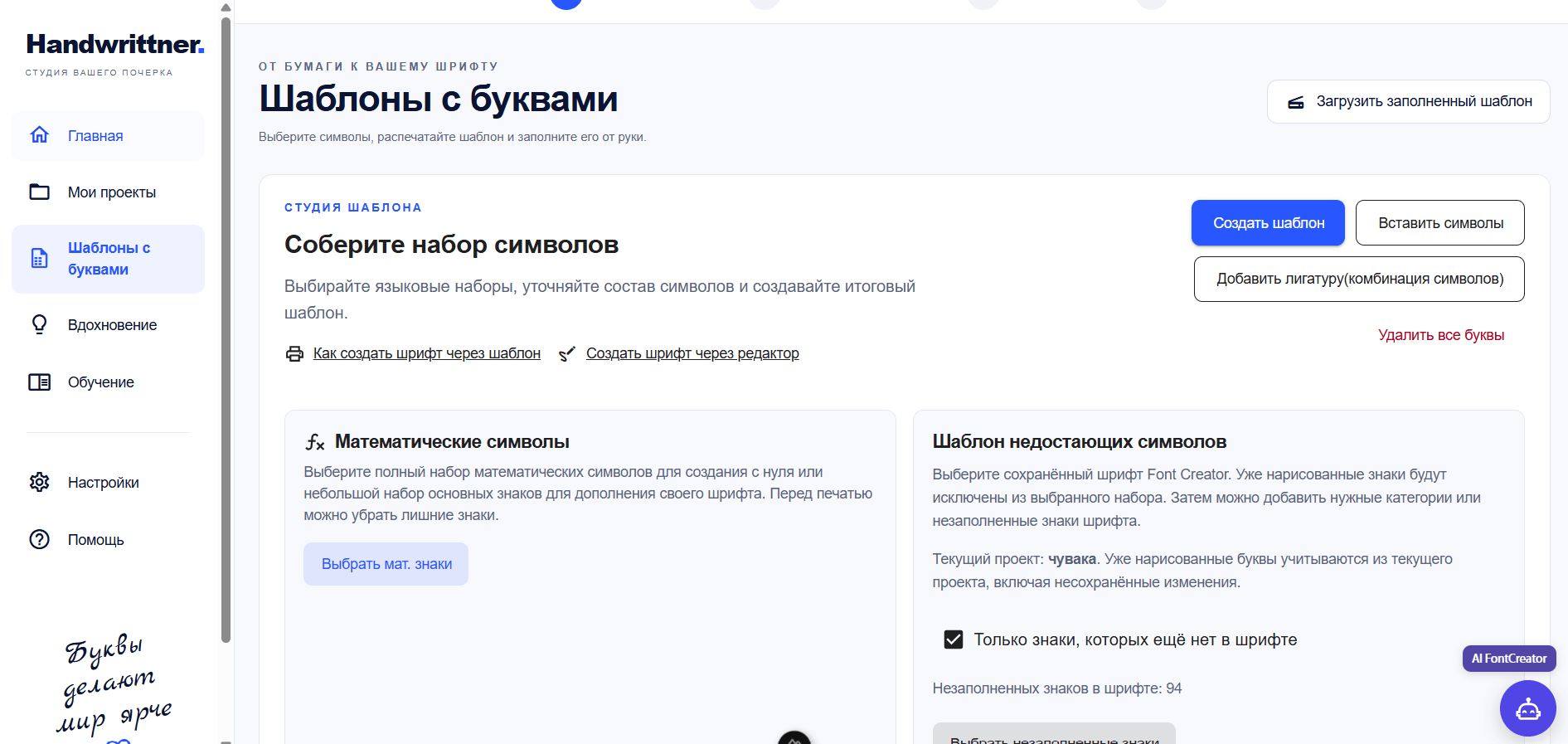This screenshot has width=1568, height=744.
Task: Open the AI robot assistant button
Action: (1527, 708)
